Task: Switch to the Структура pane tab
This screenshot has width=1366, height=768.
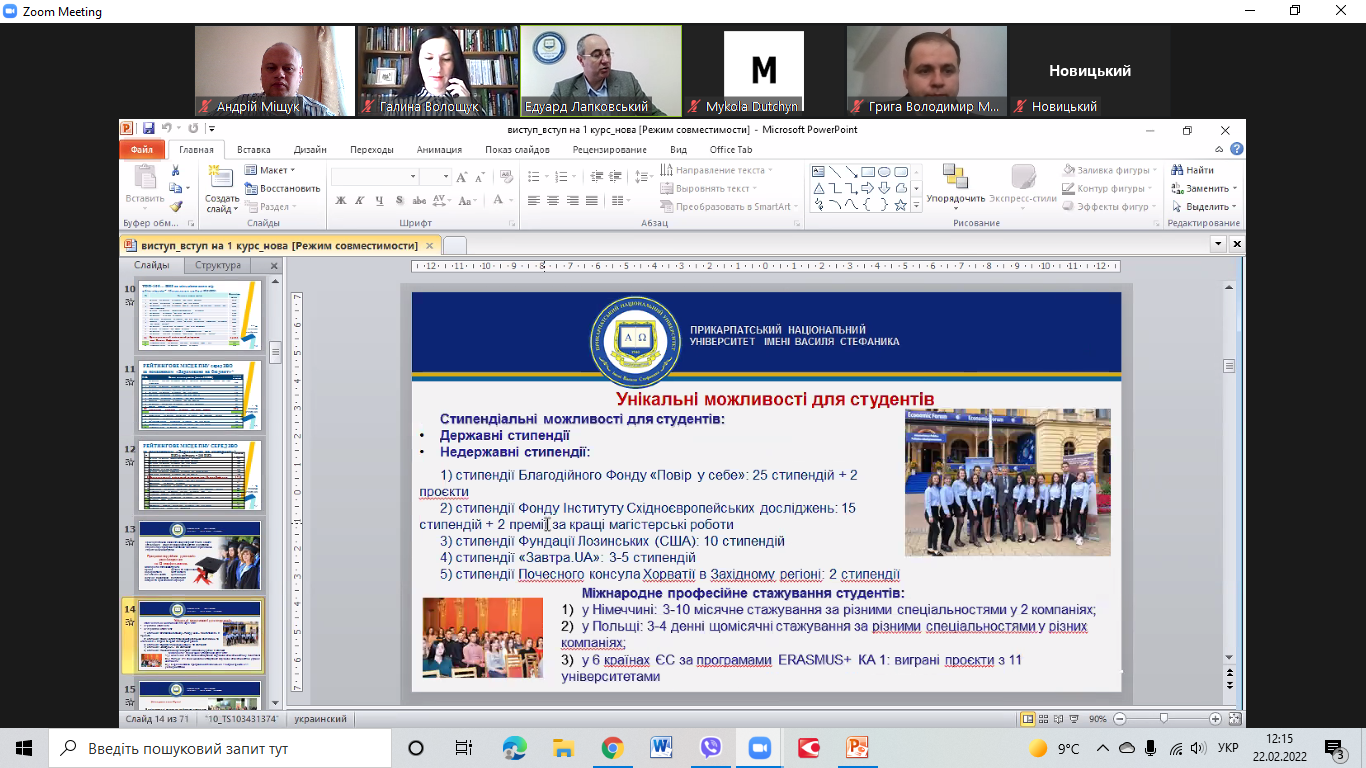Action: 218,266
